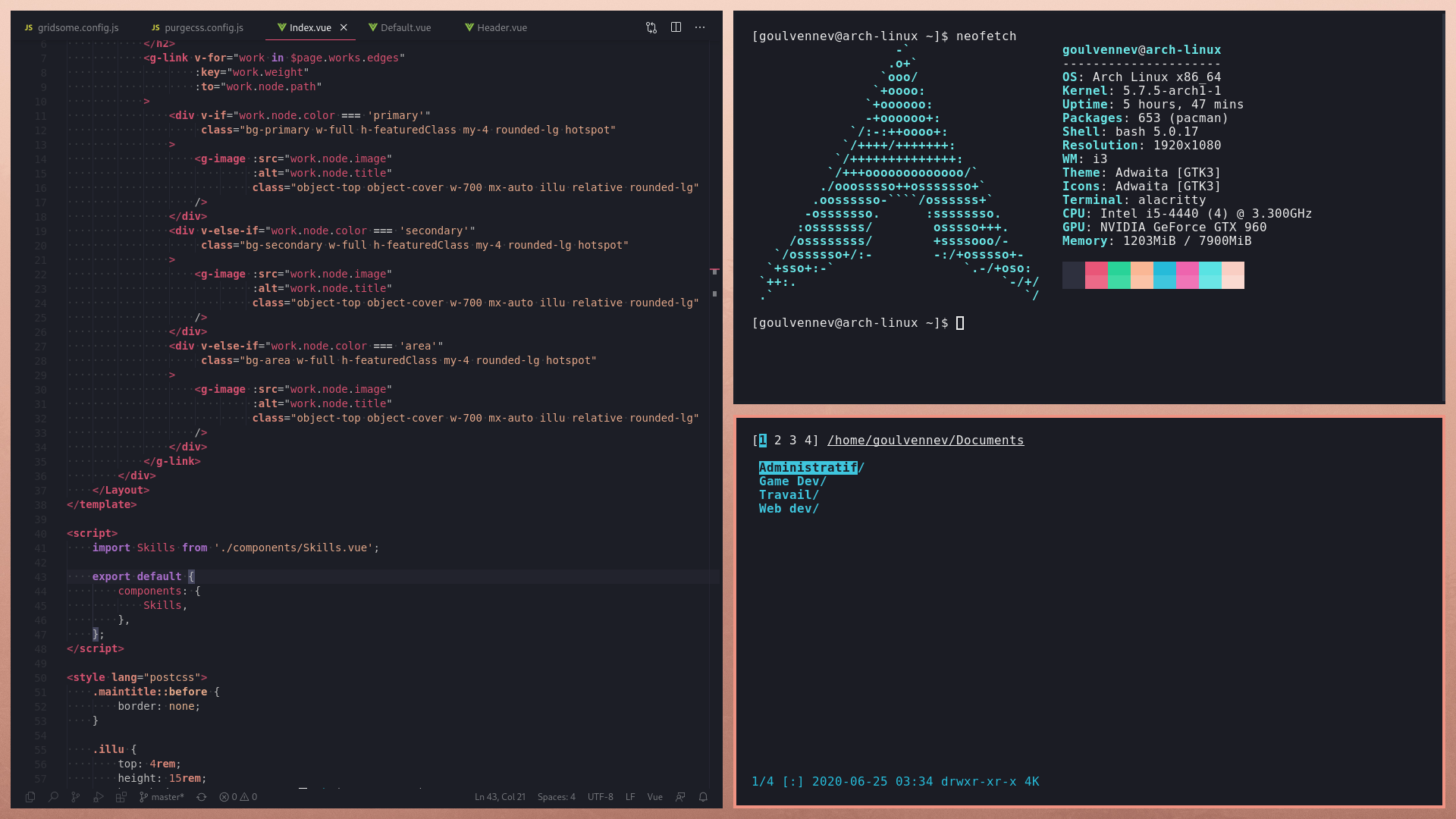Screen dimensions: 1456x819
Task: Open the Explorer icon in status bar
Action: click(x=30, y=797)
